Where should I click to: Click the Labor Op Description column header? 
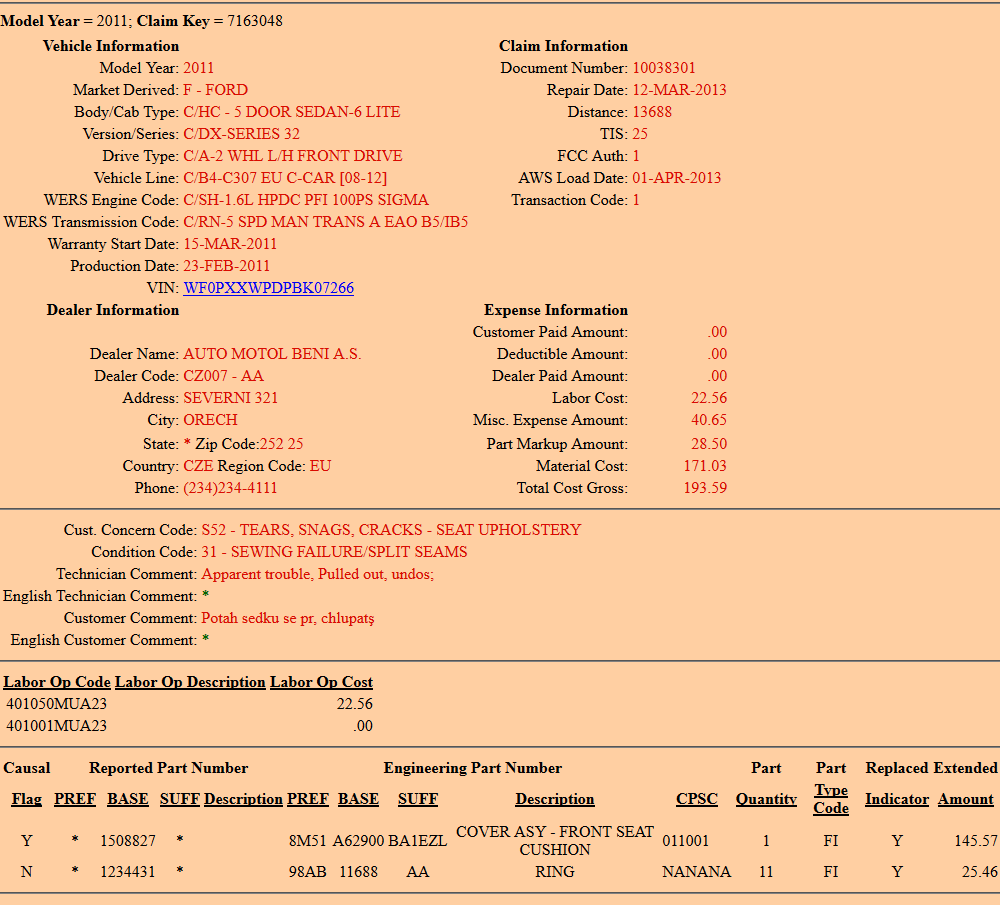pos(190,682)
